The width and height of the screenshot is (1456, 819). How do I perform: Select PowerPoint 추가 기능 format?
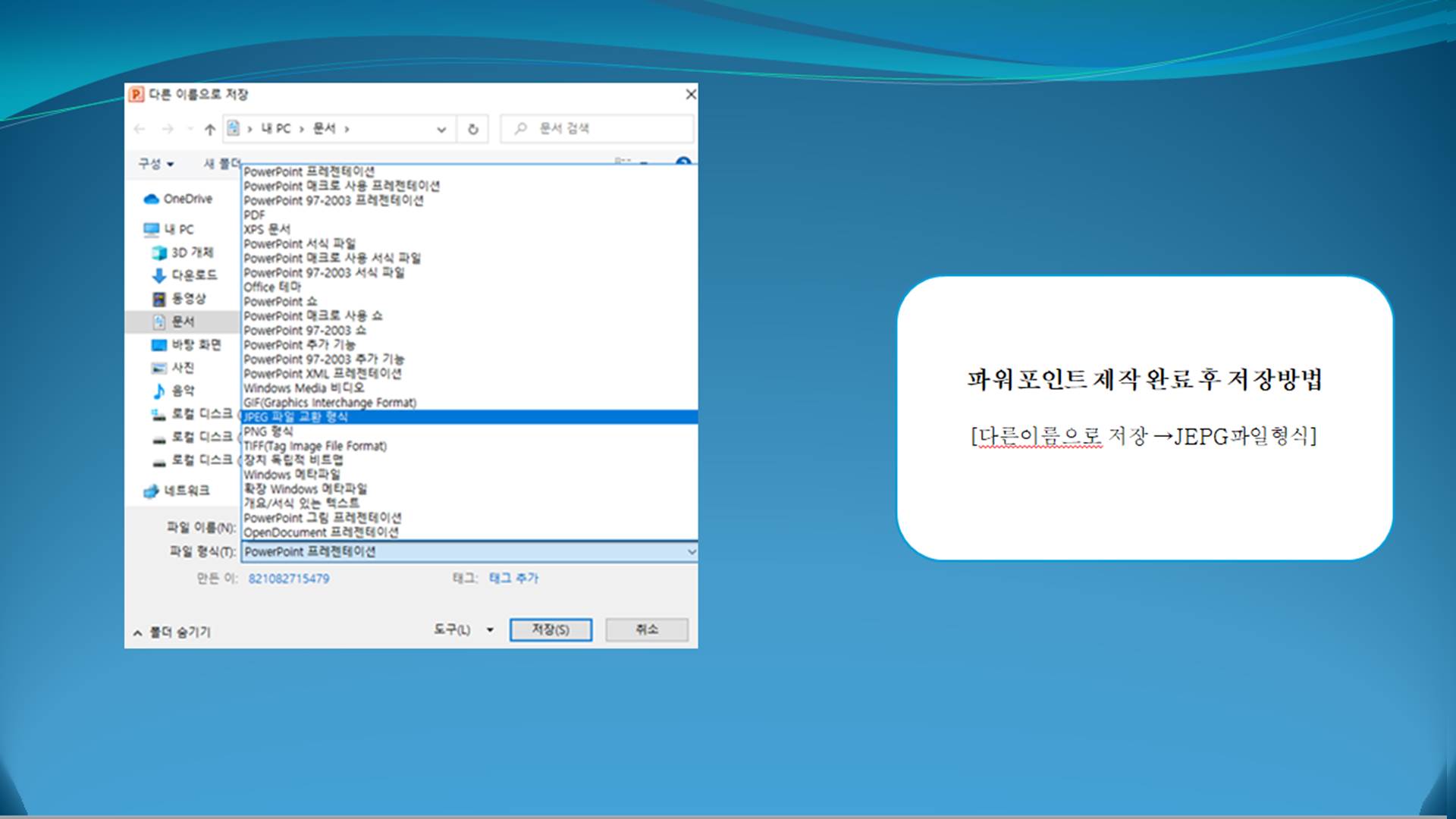click(x=469, y=345)
